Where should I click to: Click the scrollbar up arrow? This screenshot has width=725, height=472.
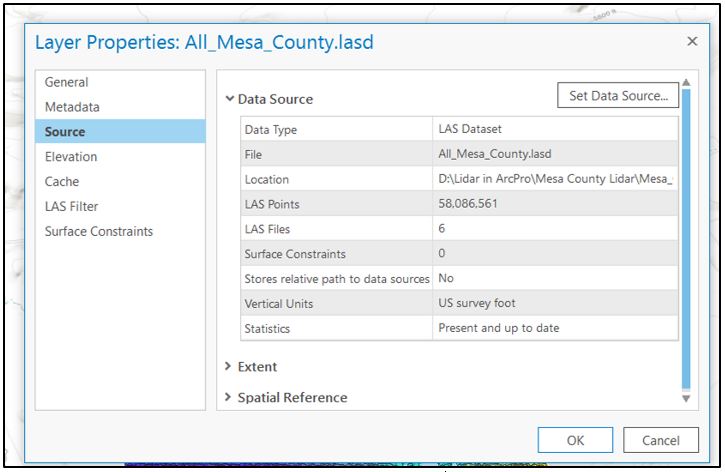coord(686,82)
